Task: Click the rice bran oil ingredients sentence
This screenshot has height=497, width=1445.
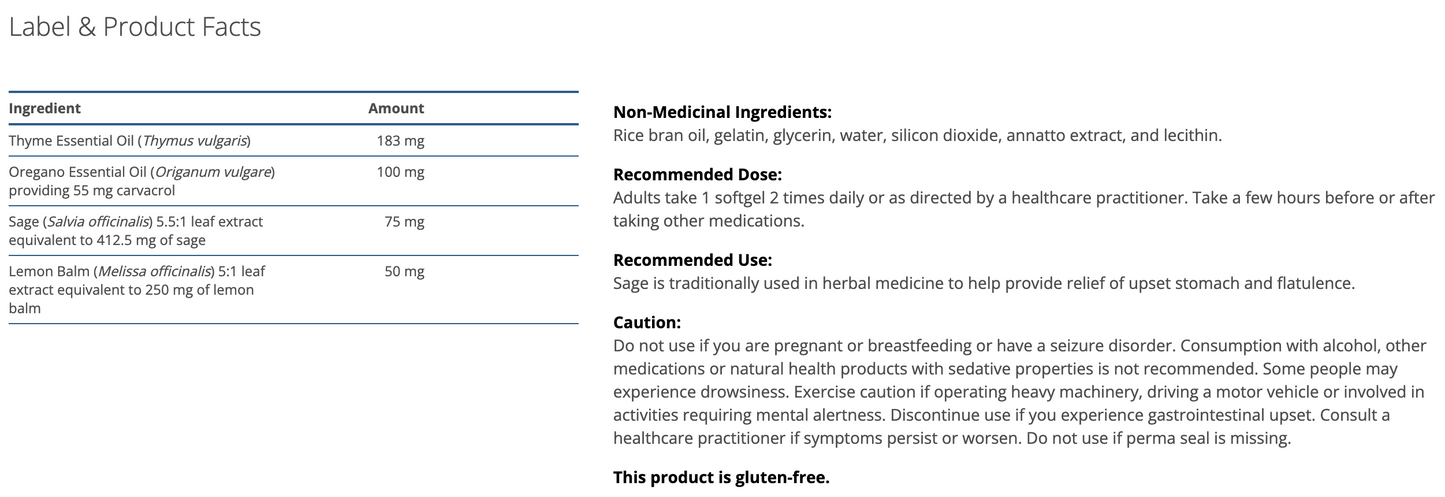Action: click(917, 135)
